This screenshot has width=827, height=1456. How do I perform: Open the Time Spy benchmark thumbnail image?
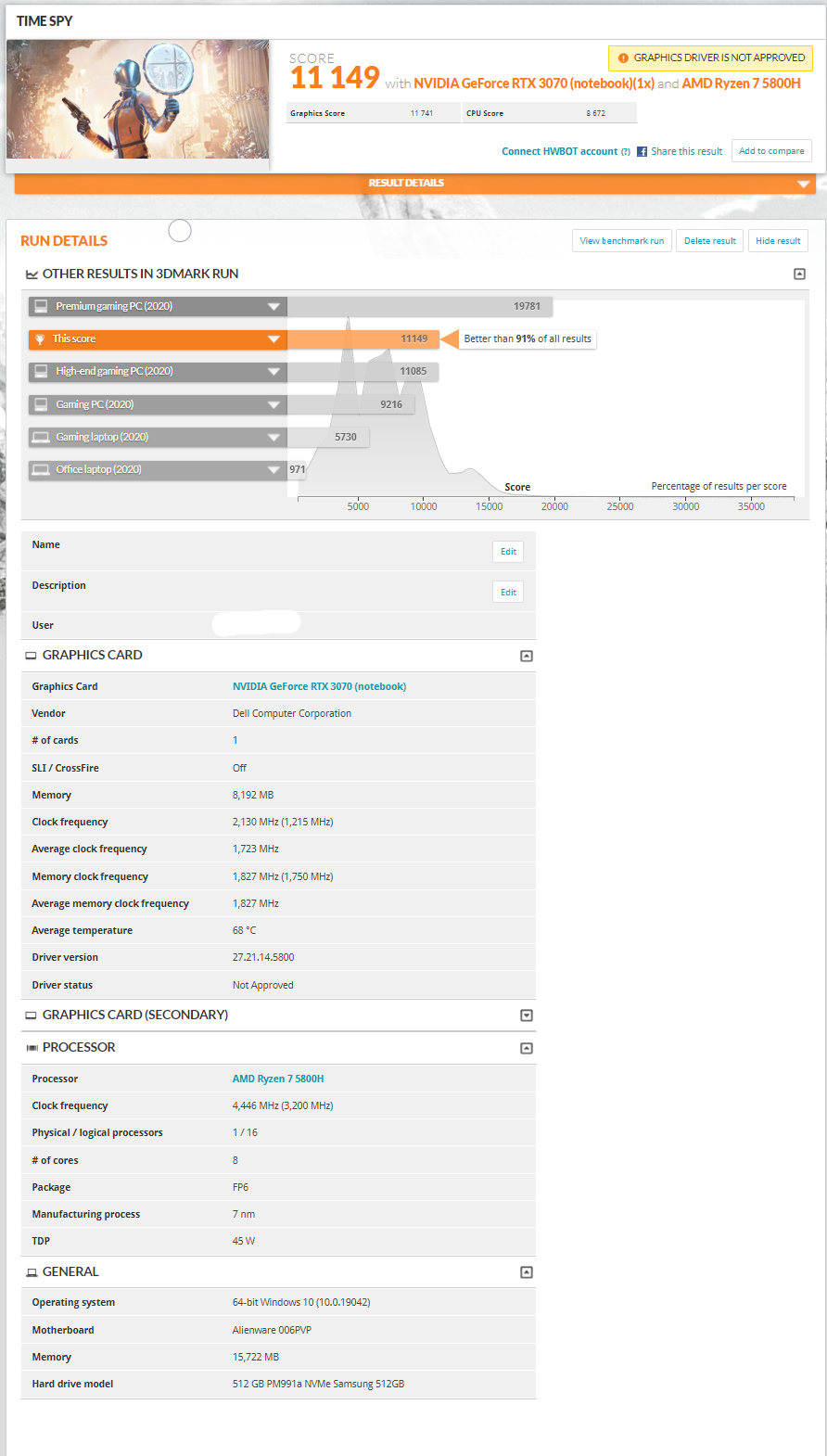coord(138,99)
